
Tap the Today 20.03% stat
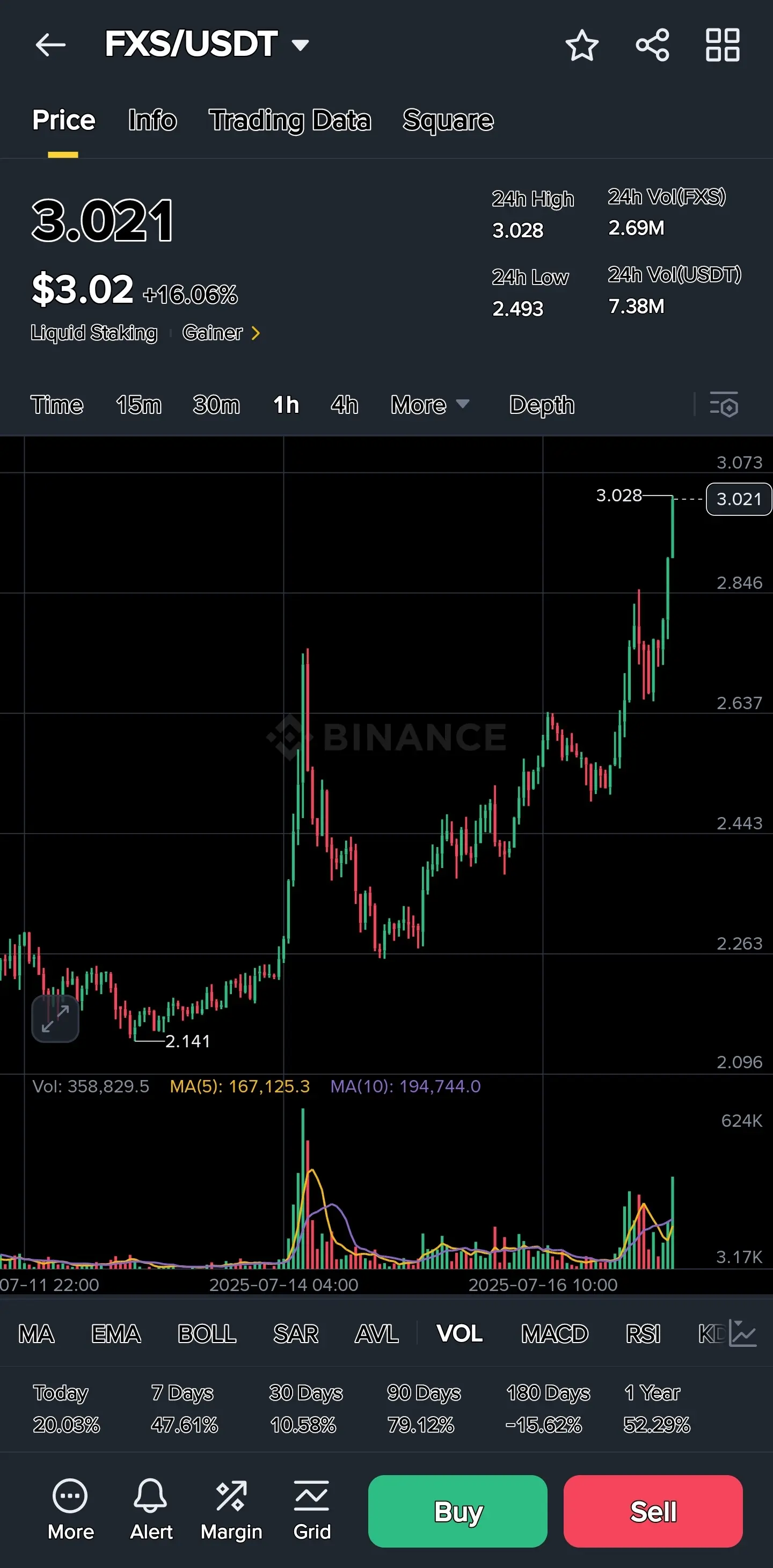coord(65,1409)
